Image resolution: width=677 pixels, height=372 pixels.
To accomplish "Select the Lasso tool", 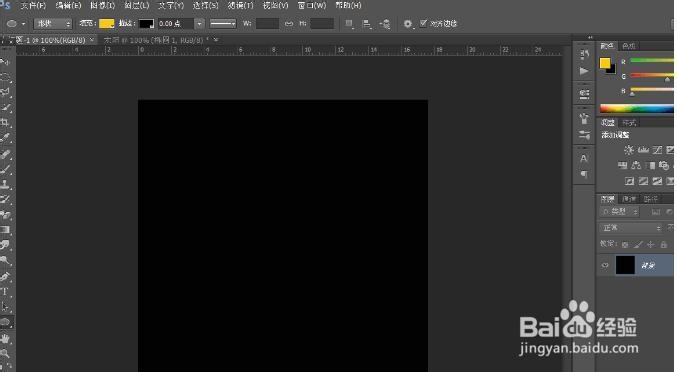I will (5, 92).
